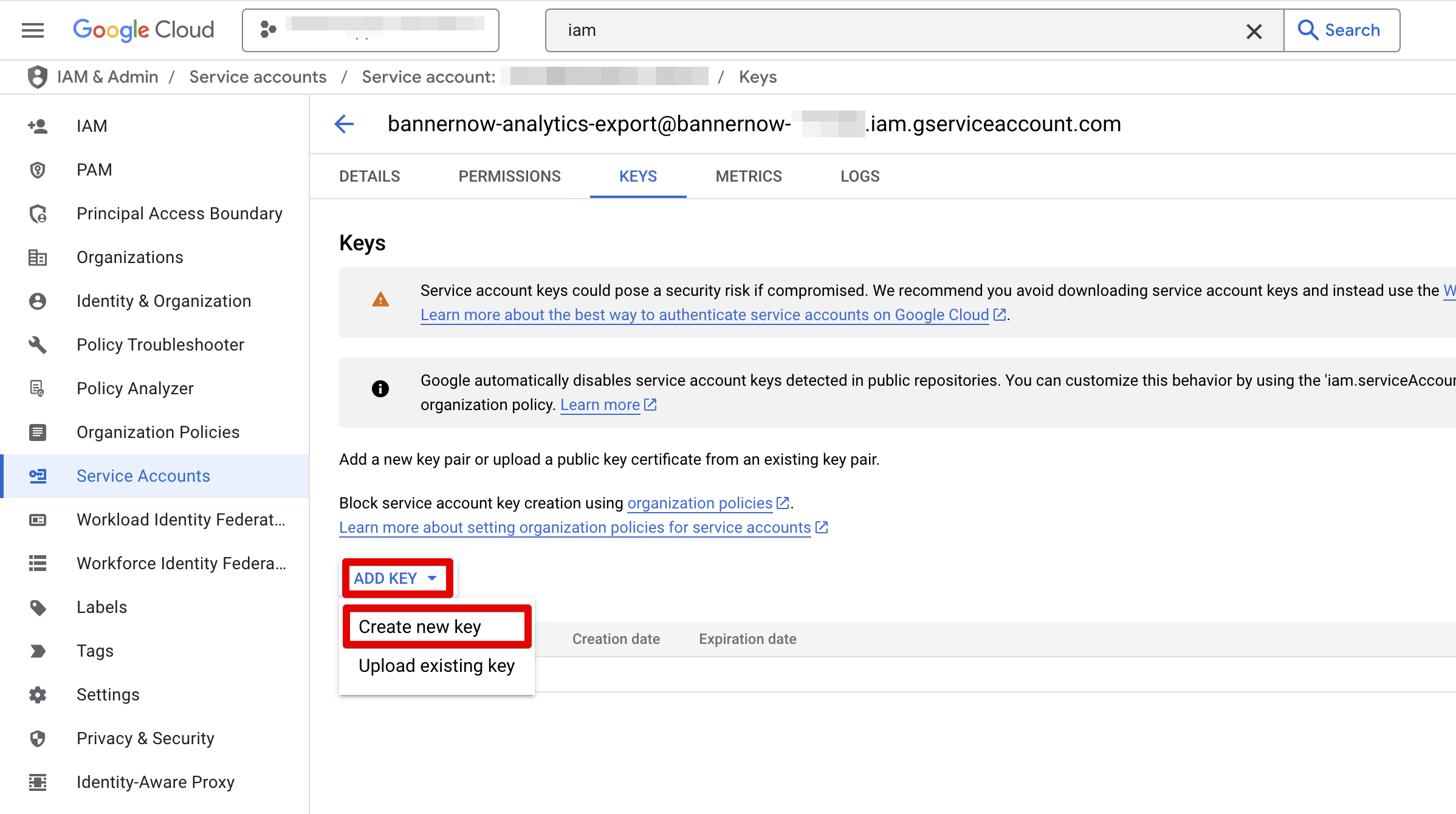Image resolution: width=1456 pixels, height=814 pixels.
Task: Click the black info circle icon
Action: click(x=380, y=389)
